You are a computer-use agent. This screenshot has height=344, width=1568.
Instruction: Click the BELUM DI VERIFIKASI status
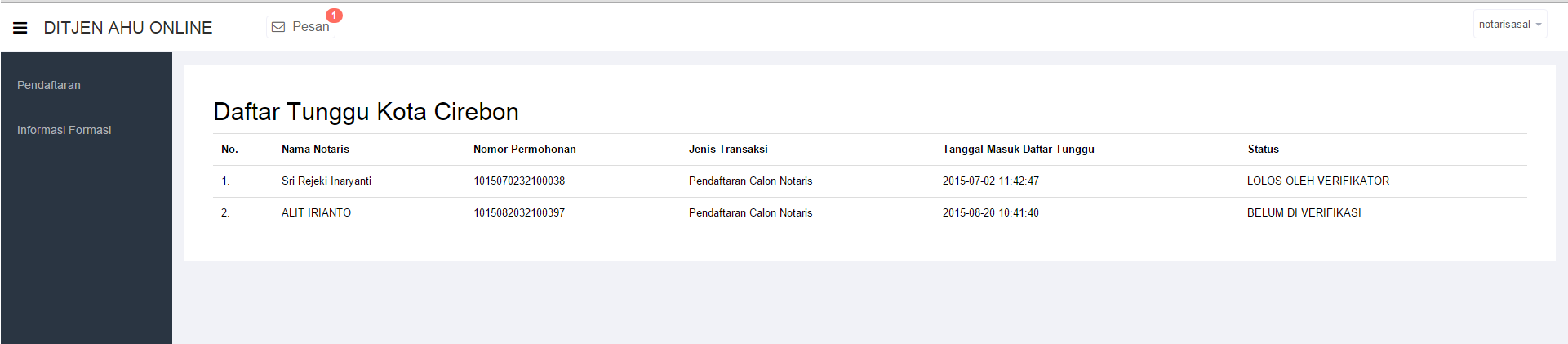[1304, 212]
